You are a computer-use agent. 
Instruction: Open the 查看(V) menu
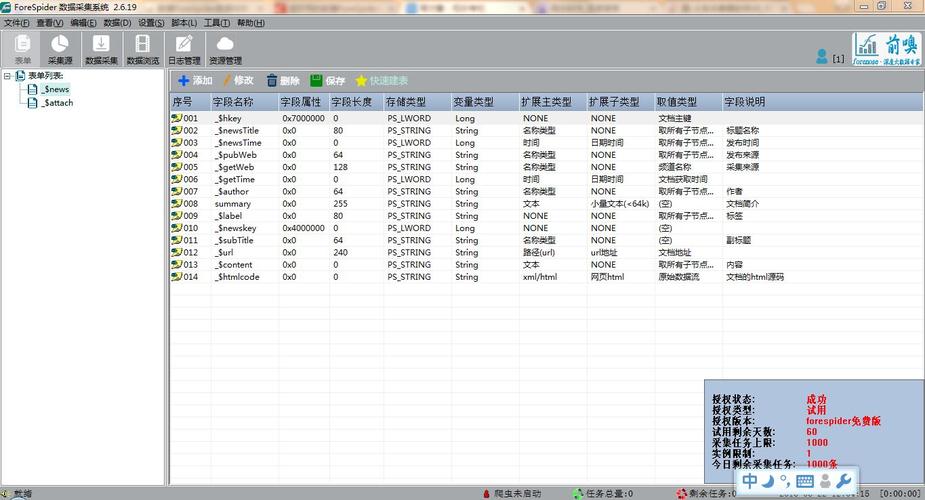[50, 23]
